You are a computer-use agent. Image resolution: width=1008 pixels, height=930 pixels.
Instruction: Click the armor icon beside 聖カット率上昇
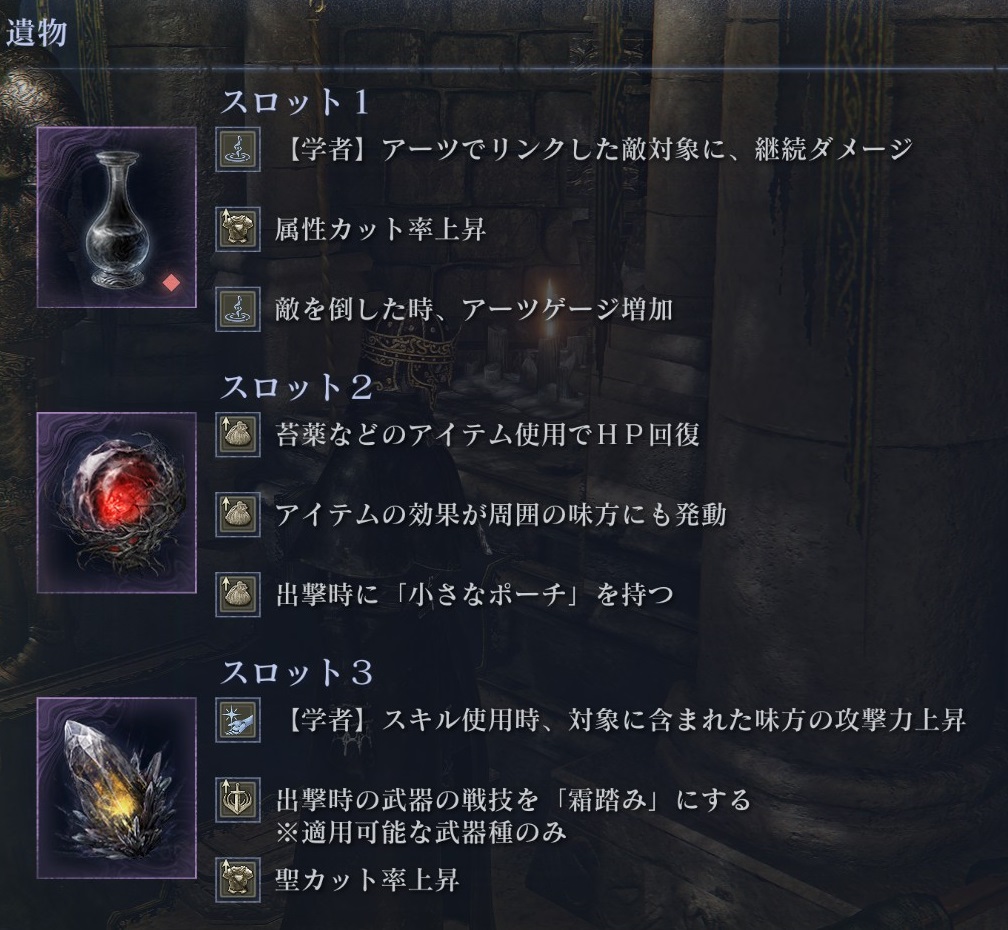click(238, 880)
